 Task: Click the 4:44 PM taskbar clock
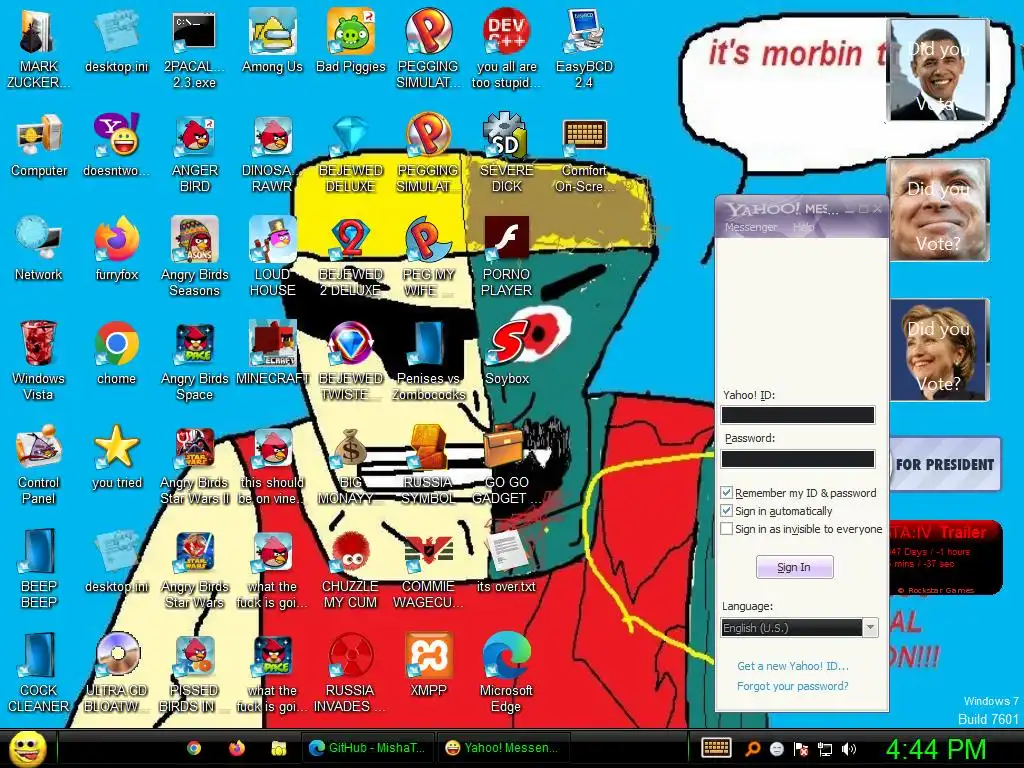936,749
